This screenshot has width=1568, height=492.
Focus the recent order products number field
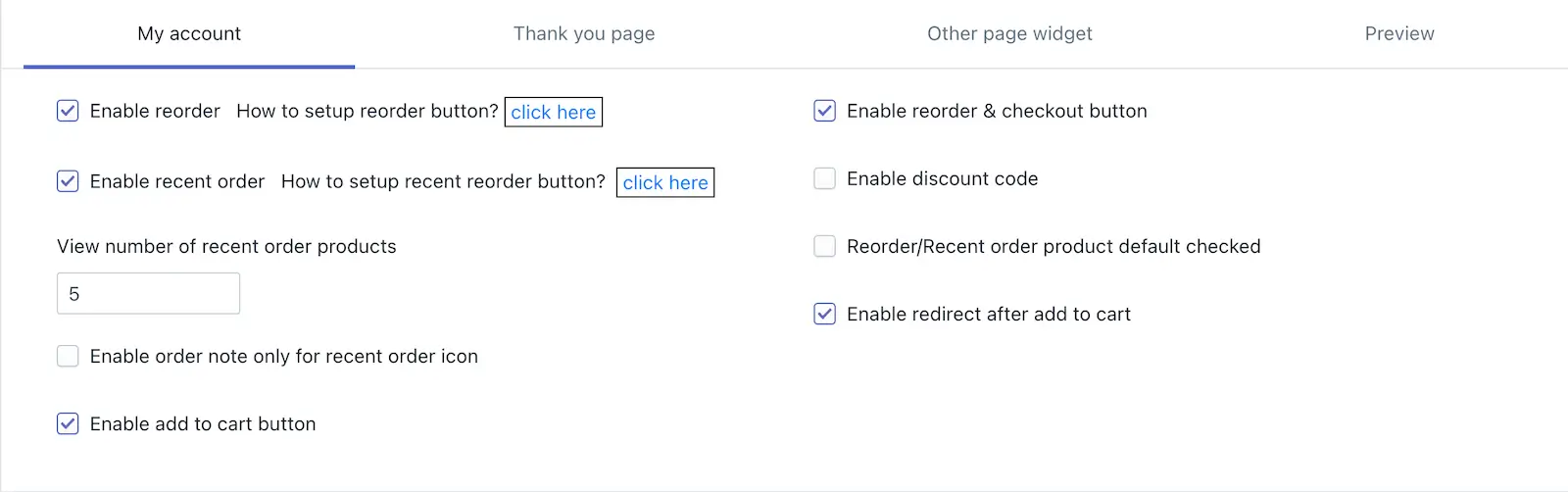[148, 293]
